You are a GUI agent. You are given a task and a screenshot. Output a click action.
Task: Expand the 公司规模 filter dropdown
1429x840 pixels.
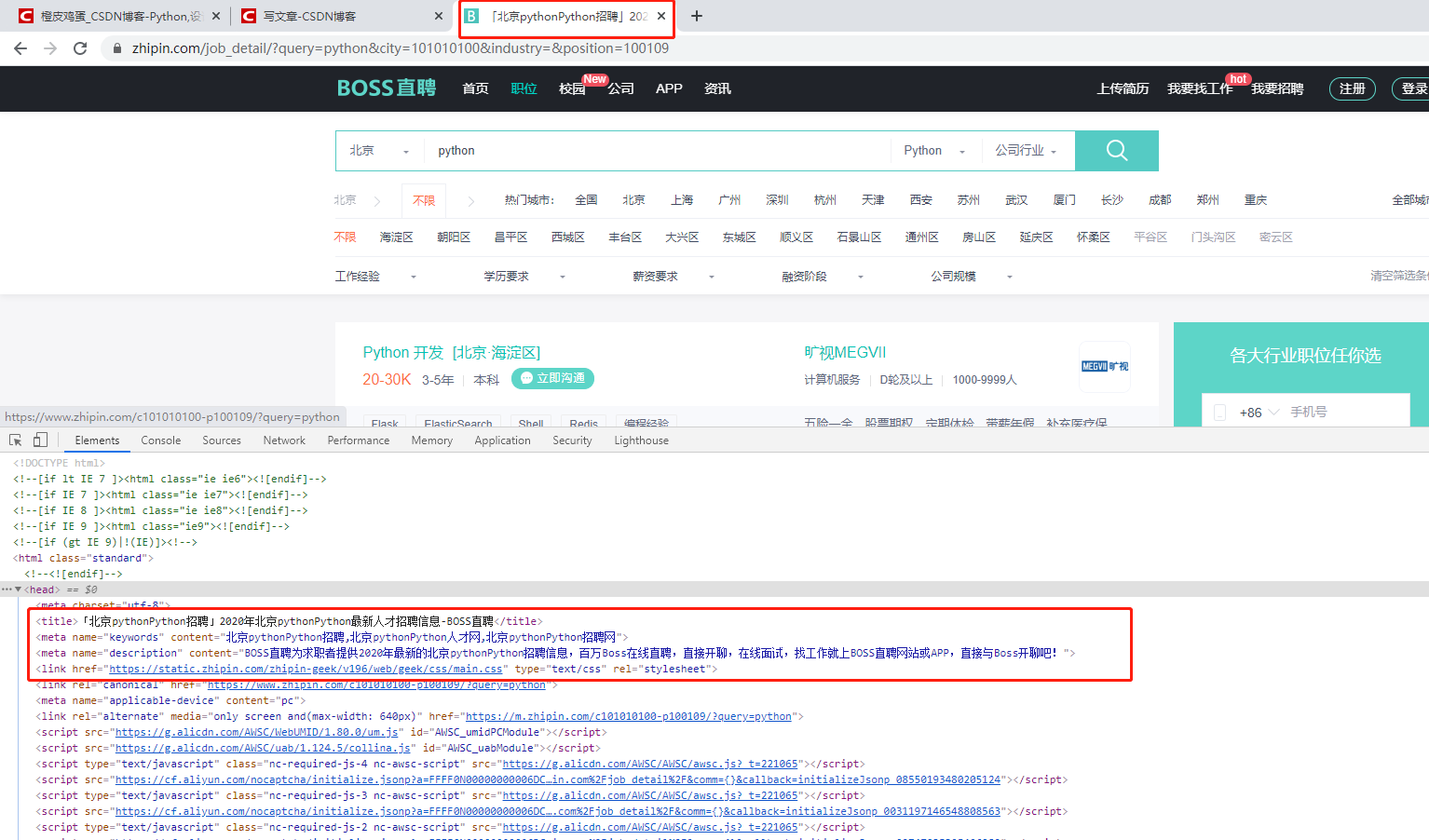[972, 277]
